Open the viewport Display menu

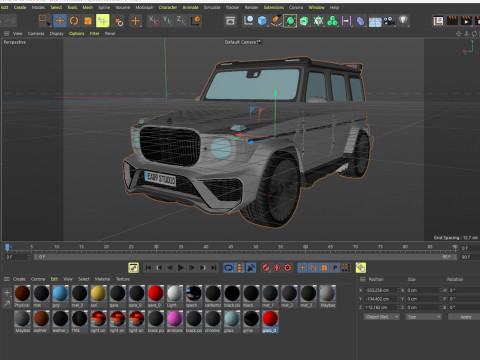click(x=57, y=33)
